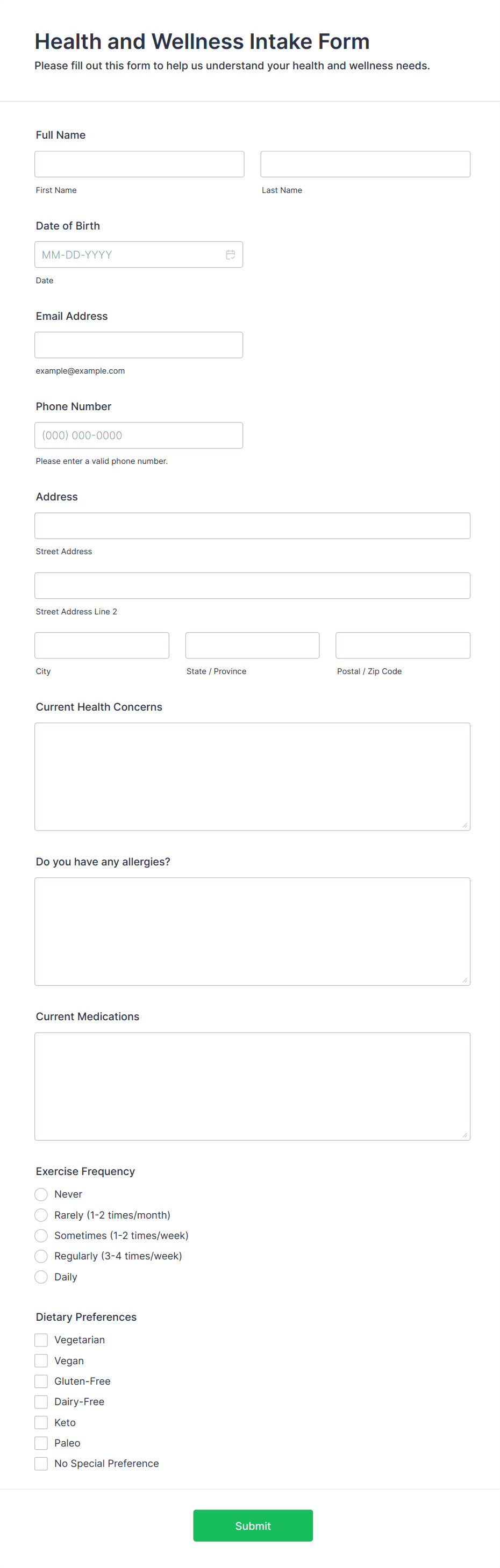
Task: Choose Rarely (1-2 times/month) exercise frequency
Action: click(41, 1215)
